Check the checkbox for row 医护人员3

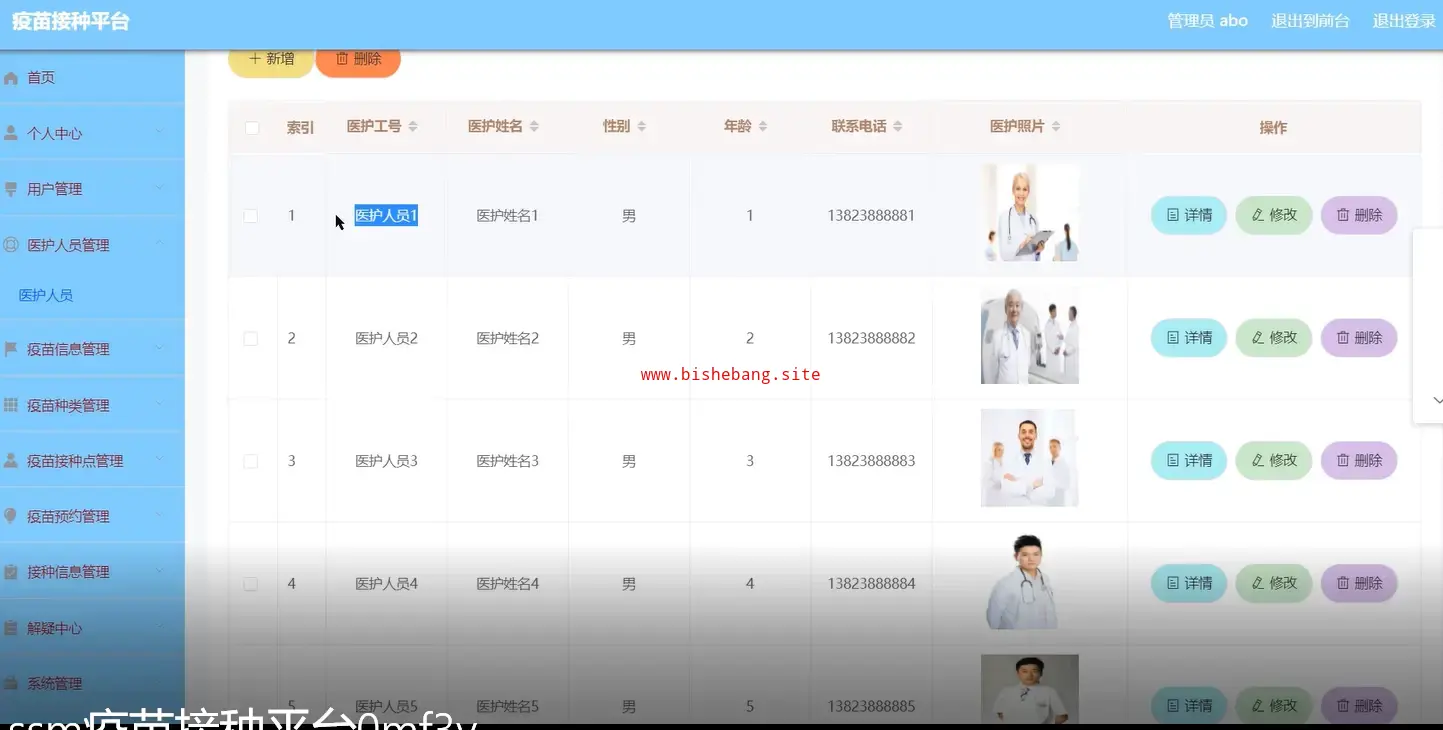(x=251, y=461)
